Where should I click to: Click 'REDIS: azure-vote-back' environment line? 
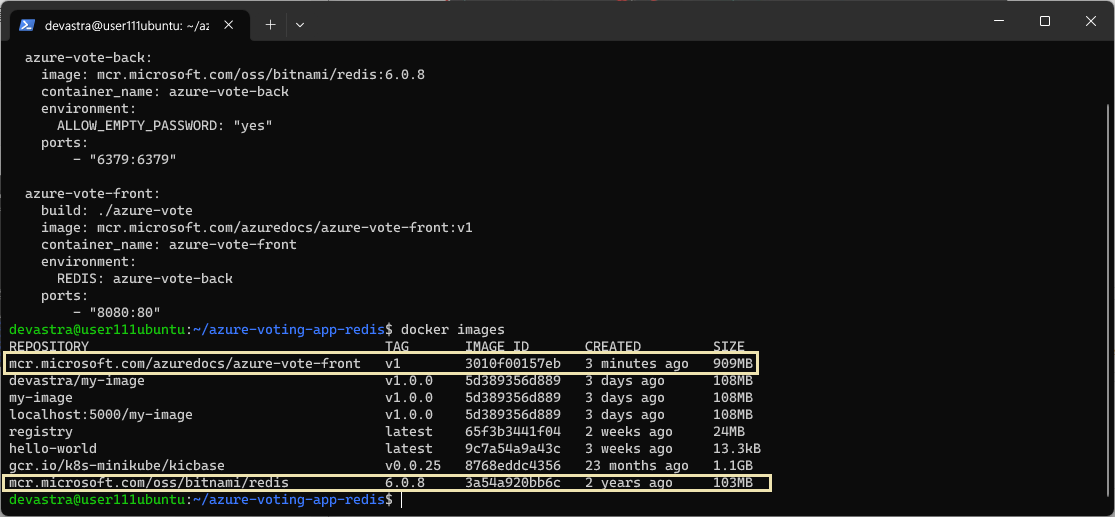(145, 279)
